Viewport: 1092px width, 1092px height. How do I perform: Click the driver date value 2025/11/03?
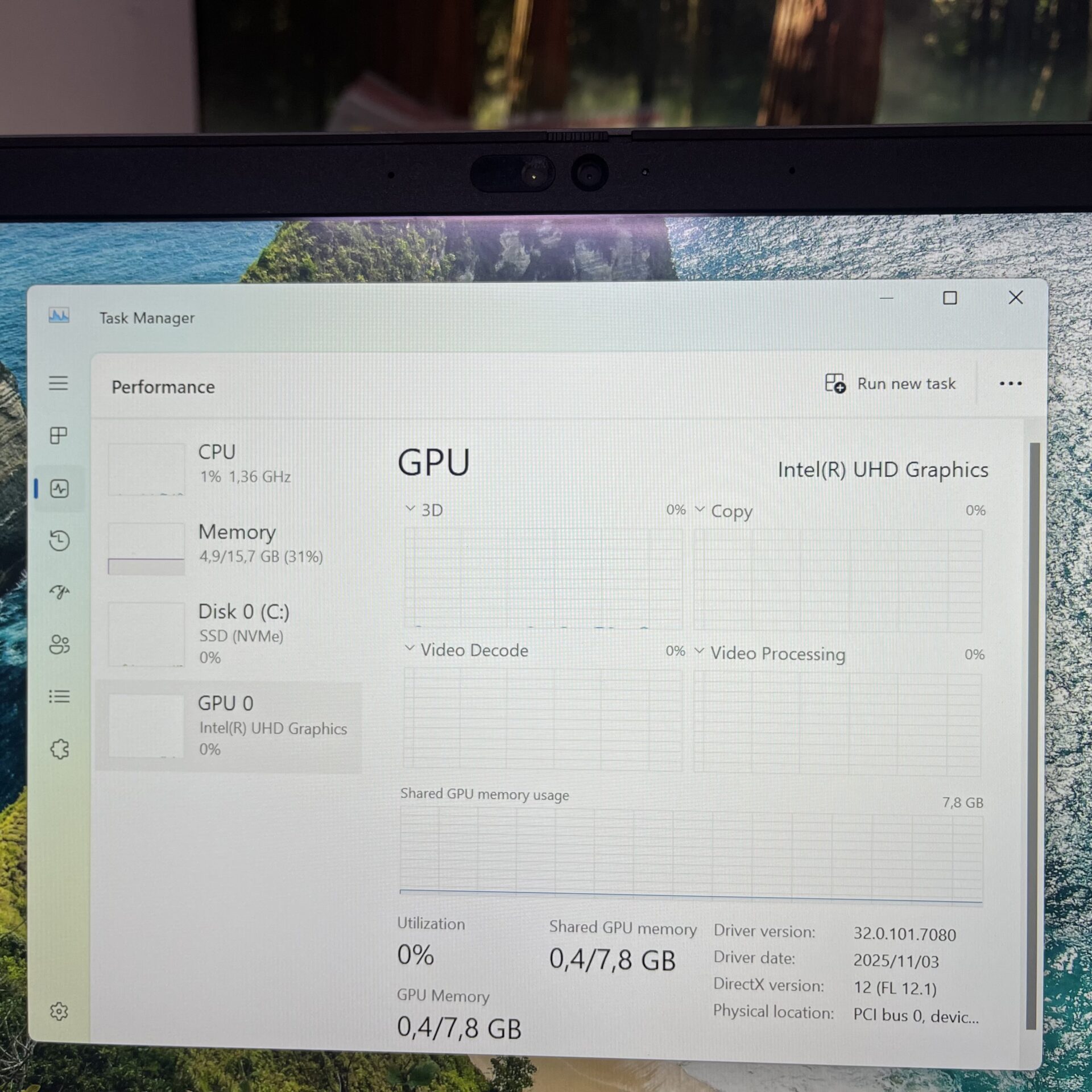click(x=896, y=961)
